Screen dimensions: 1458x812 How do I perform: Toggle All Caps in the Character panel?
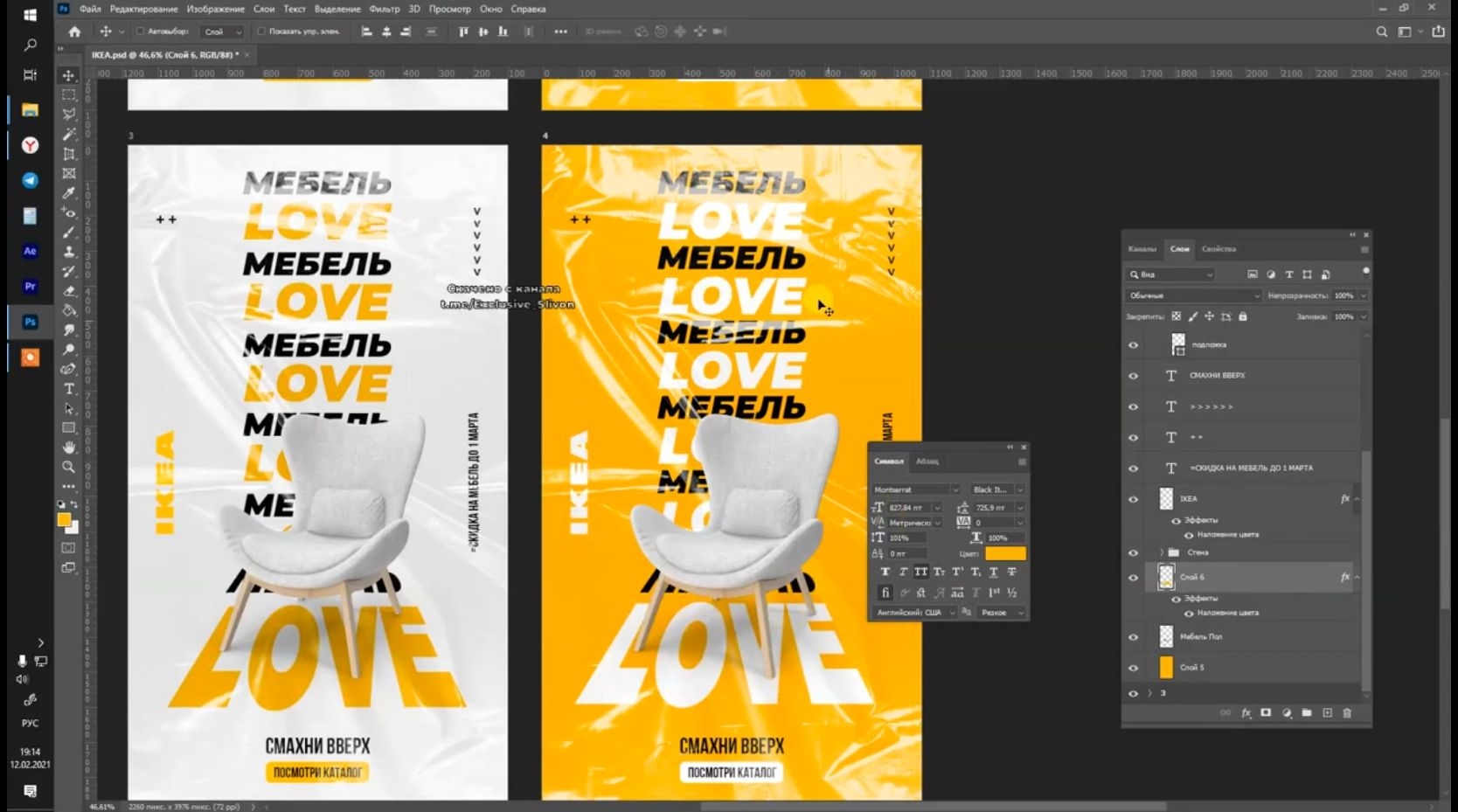tap(920, 572)
